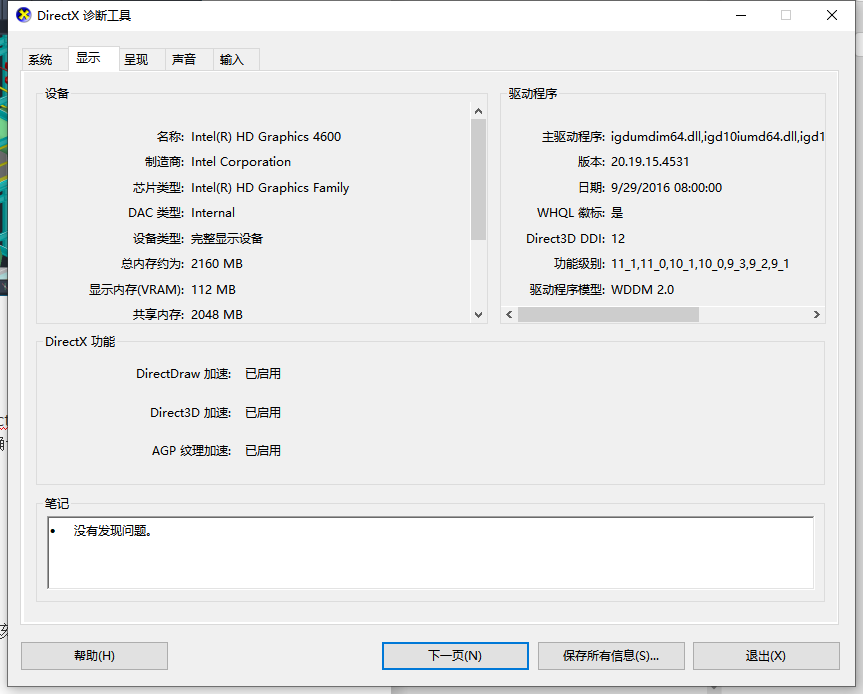The height and width of the screenshot is (694, 863).
Task: Click 保存所有信息(S)... button
Action: tap(611, 655)
